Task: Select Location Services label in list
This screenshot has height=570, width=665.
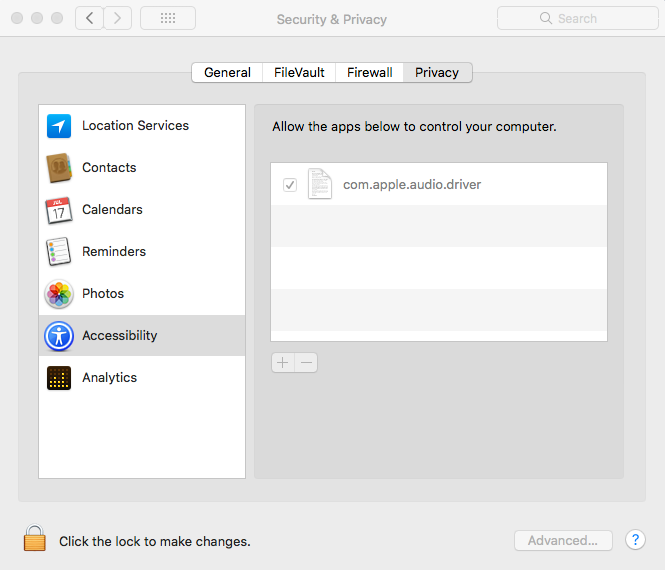Action: (x=135, y=126)
